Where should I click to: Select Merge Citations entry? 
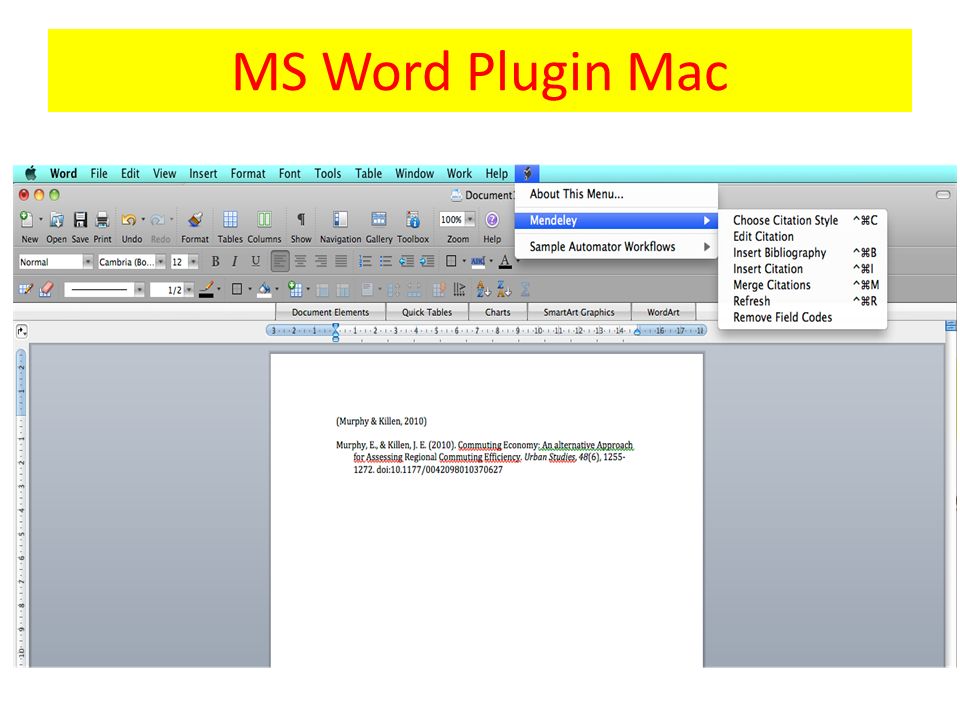[803, 285]
